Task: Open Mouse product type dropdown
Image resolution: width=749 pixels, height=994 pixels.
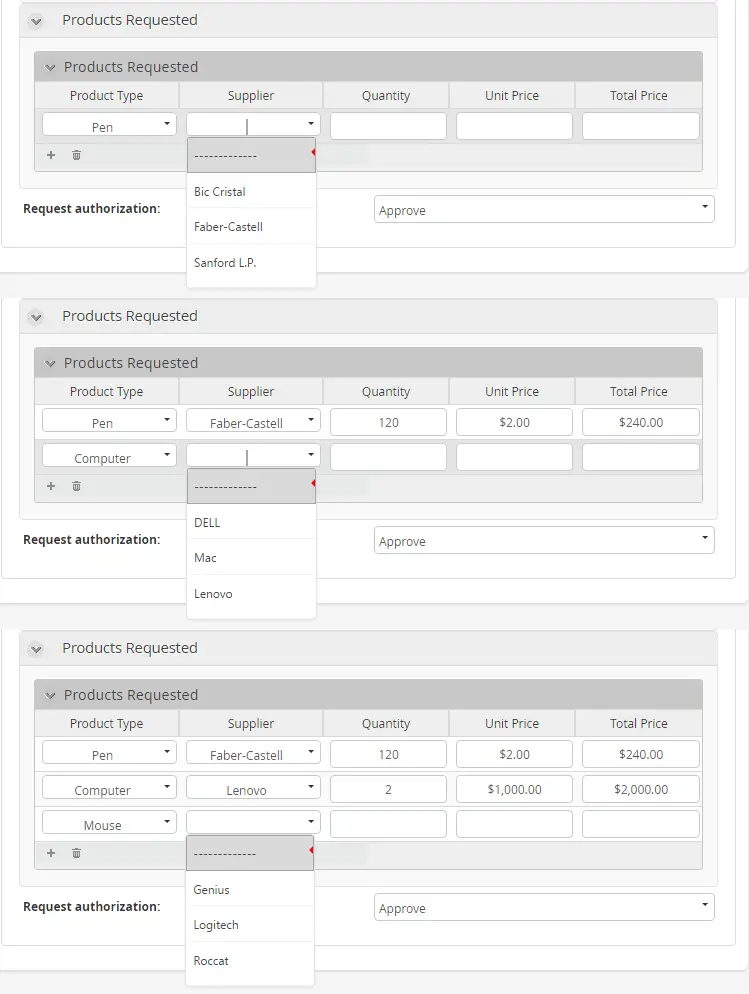Action: click(109, 823)
